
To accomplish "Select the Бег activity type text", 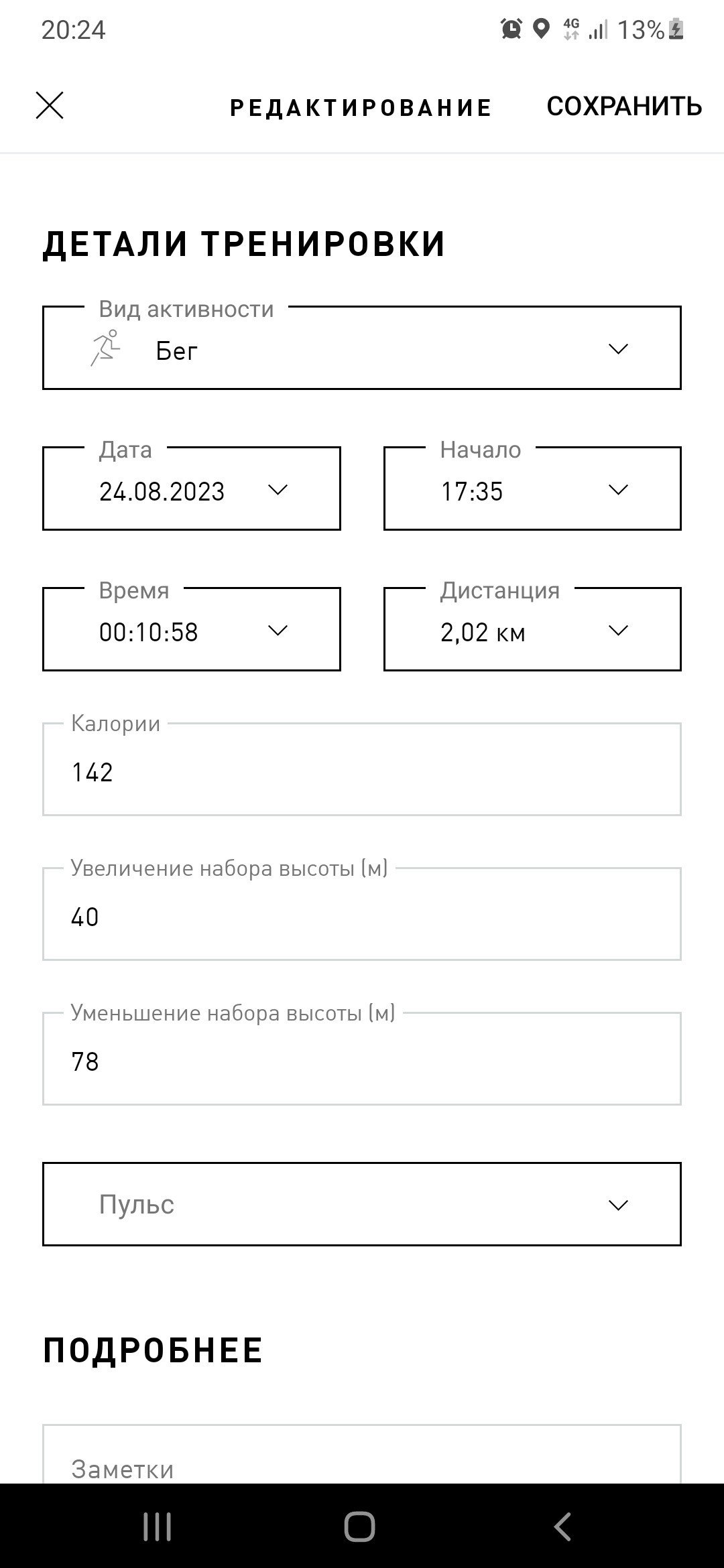I will (177, 350).
